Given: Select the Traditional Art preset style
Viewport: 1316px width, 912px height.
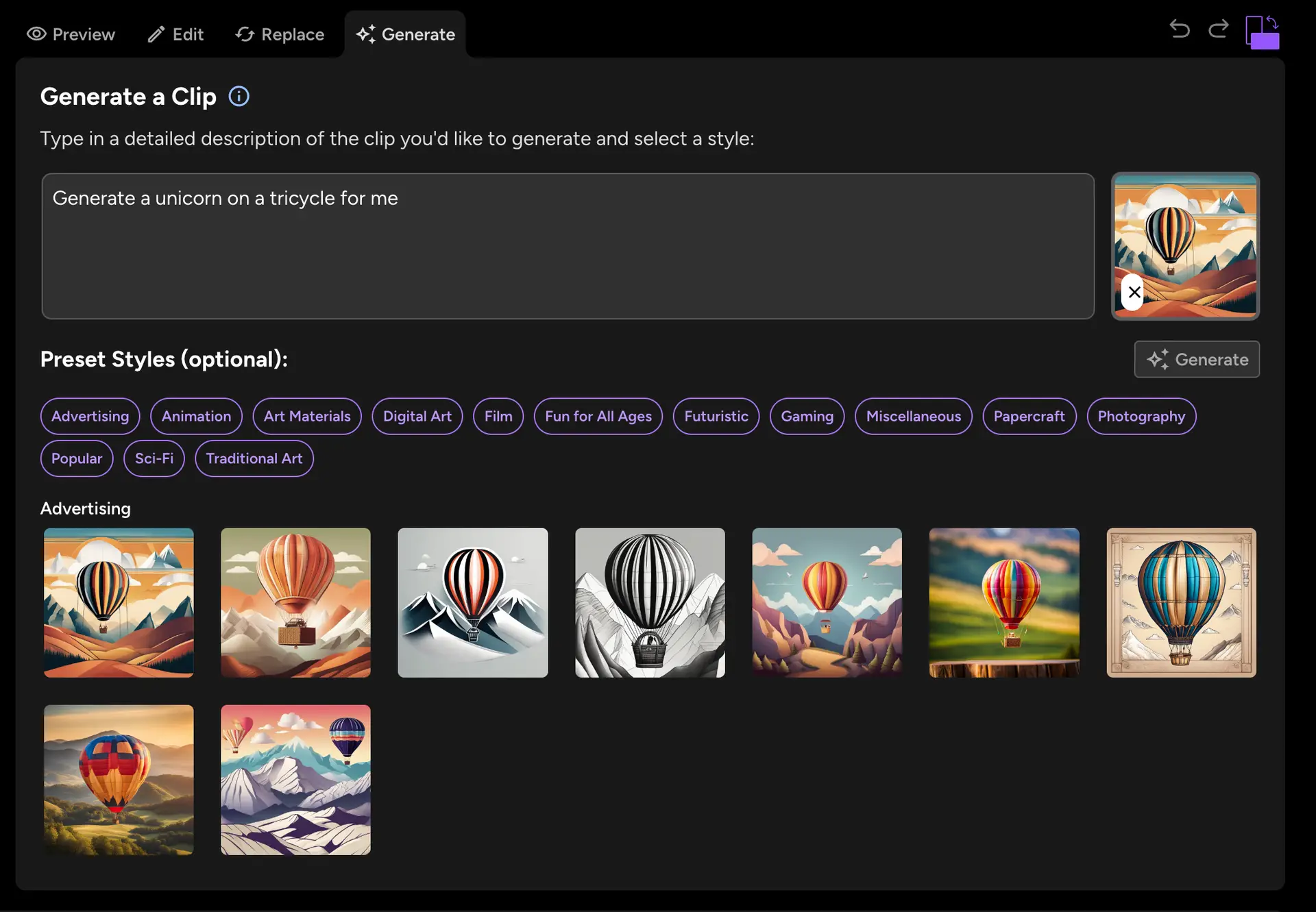Looking at the screenshot, I should coord(254,458).
